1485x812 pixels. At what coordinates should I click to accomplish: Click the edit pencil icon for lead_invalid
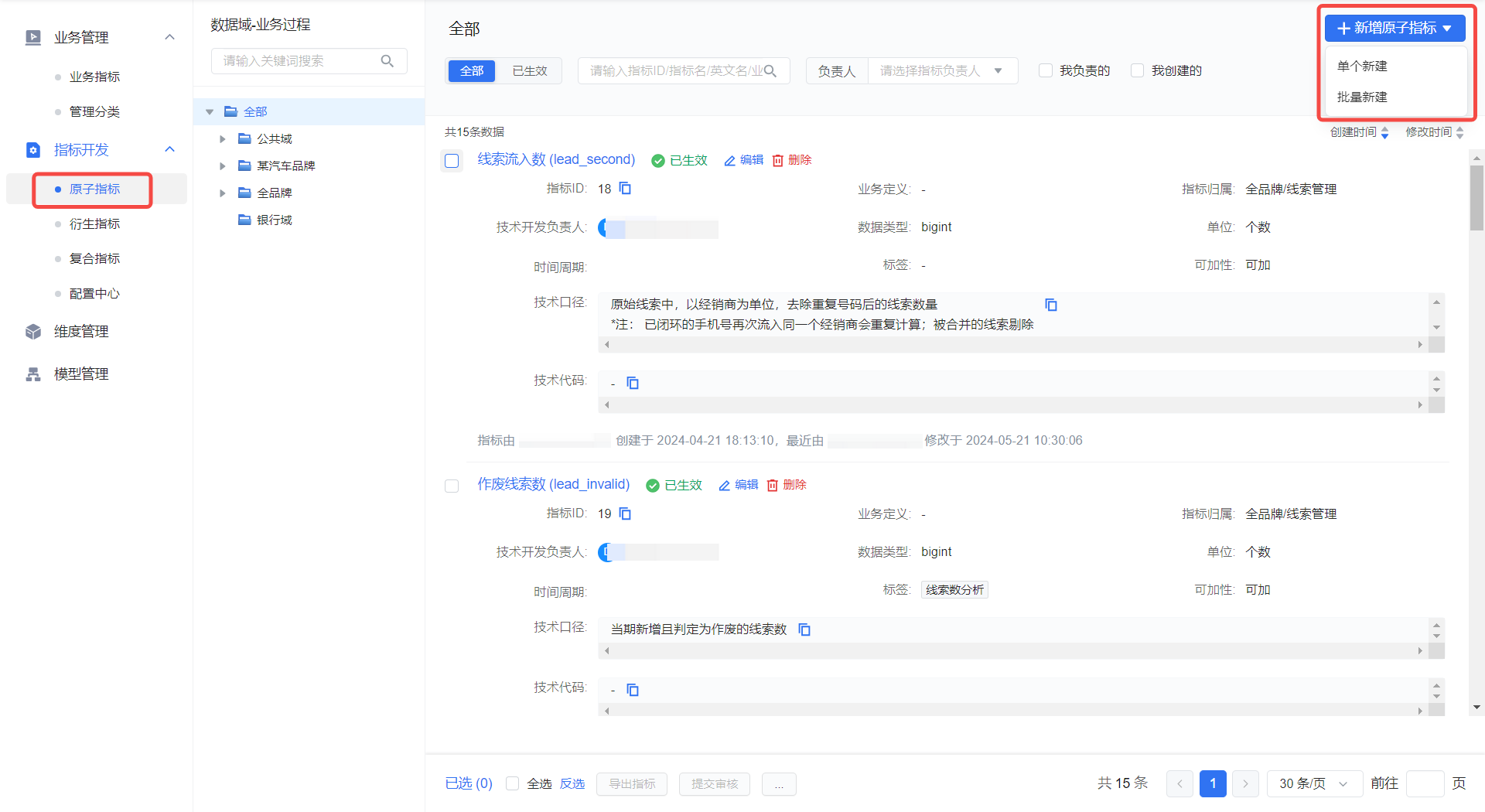724,485
